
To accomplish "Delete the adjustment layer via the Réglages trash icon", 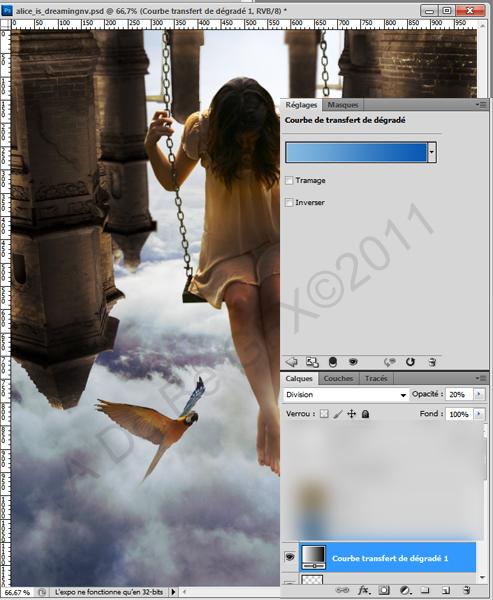I will [x=432, y=362].
